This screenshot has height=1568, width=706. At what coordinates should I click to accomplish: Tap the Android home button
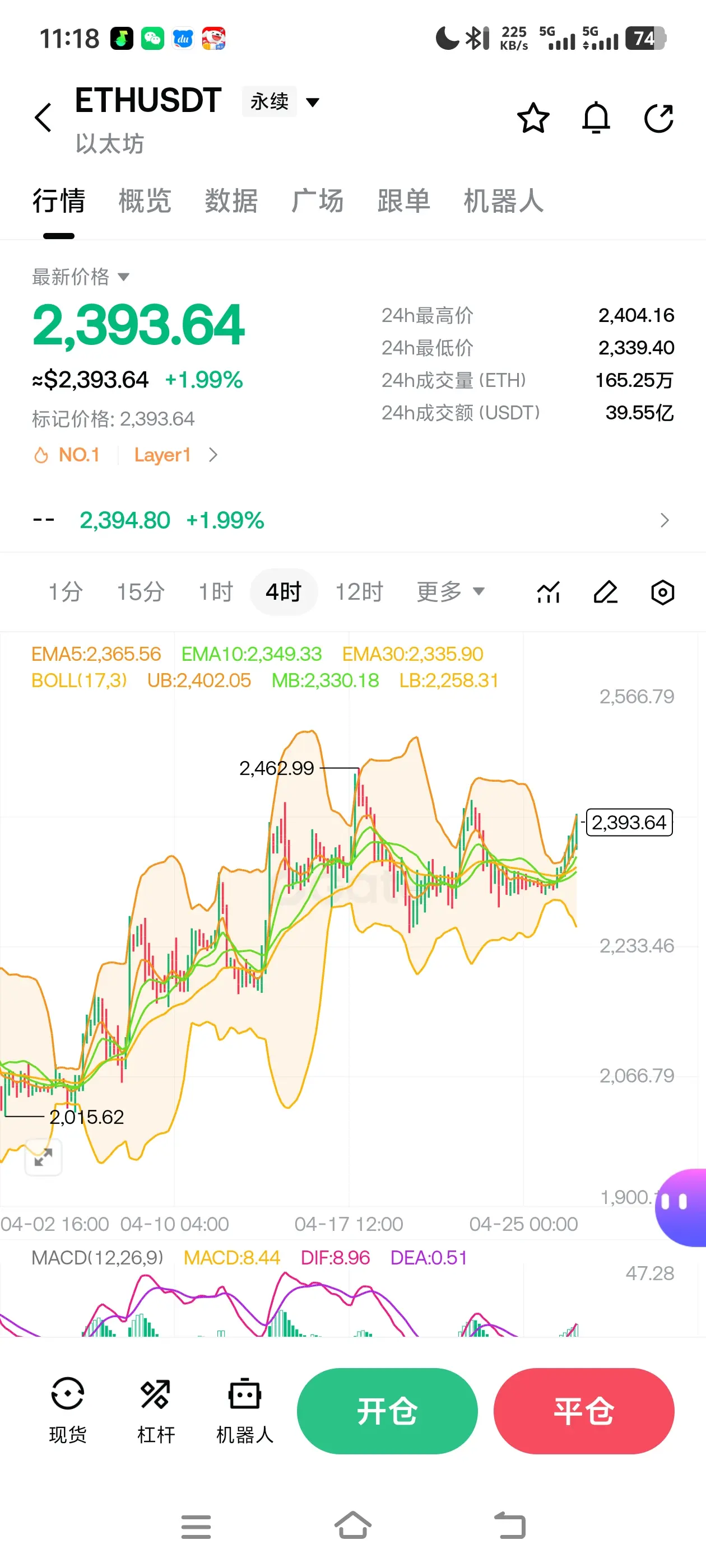point(352,1525)
